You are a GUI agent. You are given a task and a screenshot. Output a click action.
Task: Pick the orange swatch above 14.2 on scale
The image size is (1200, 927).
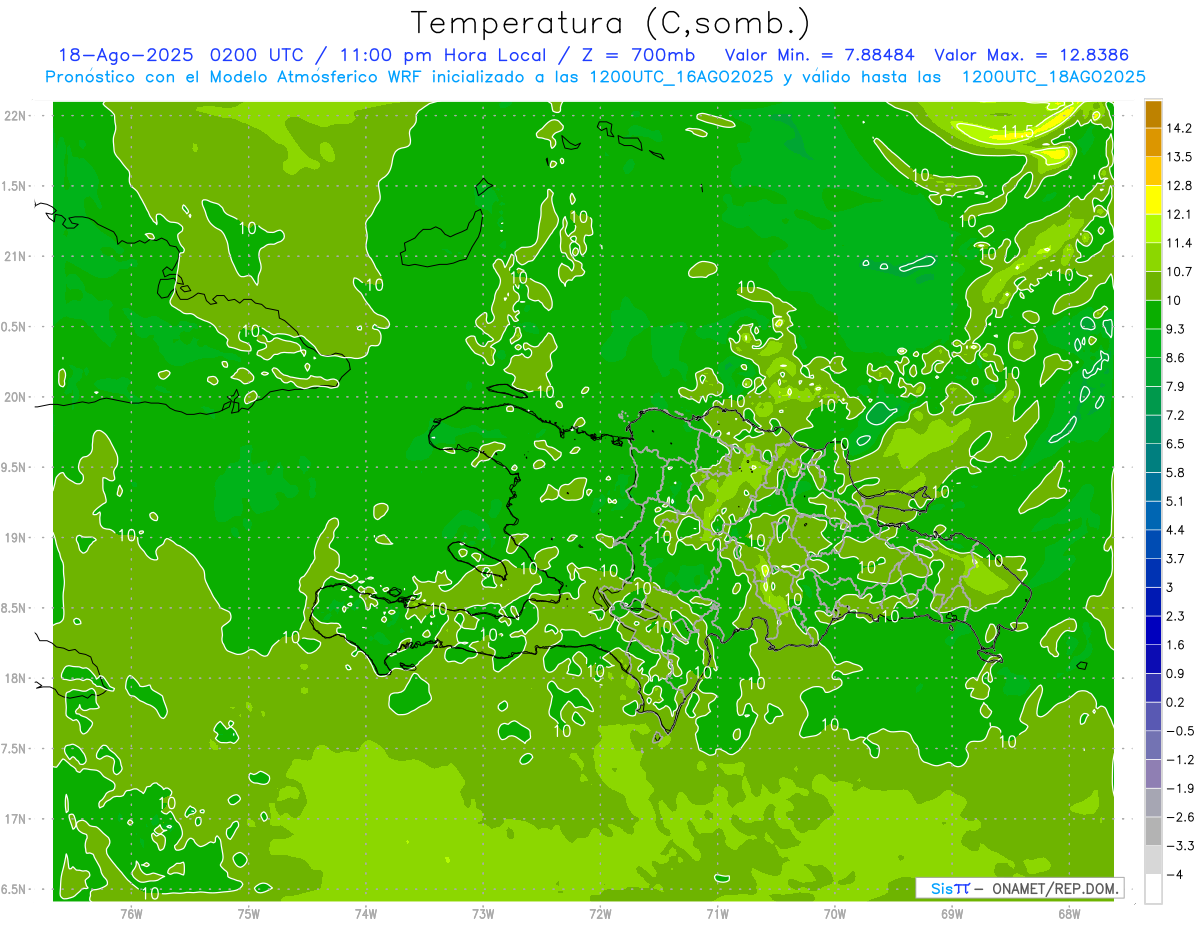[x=1153, y=113]
